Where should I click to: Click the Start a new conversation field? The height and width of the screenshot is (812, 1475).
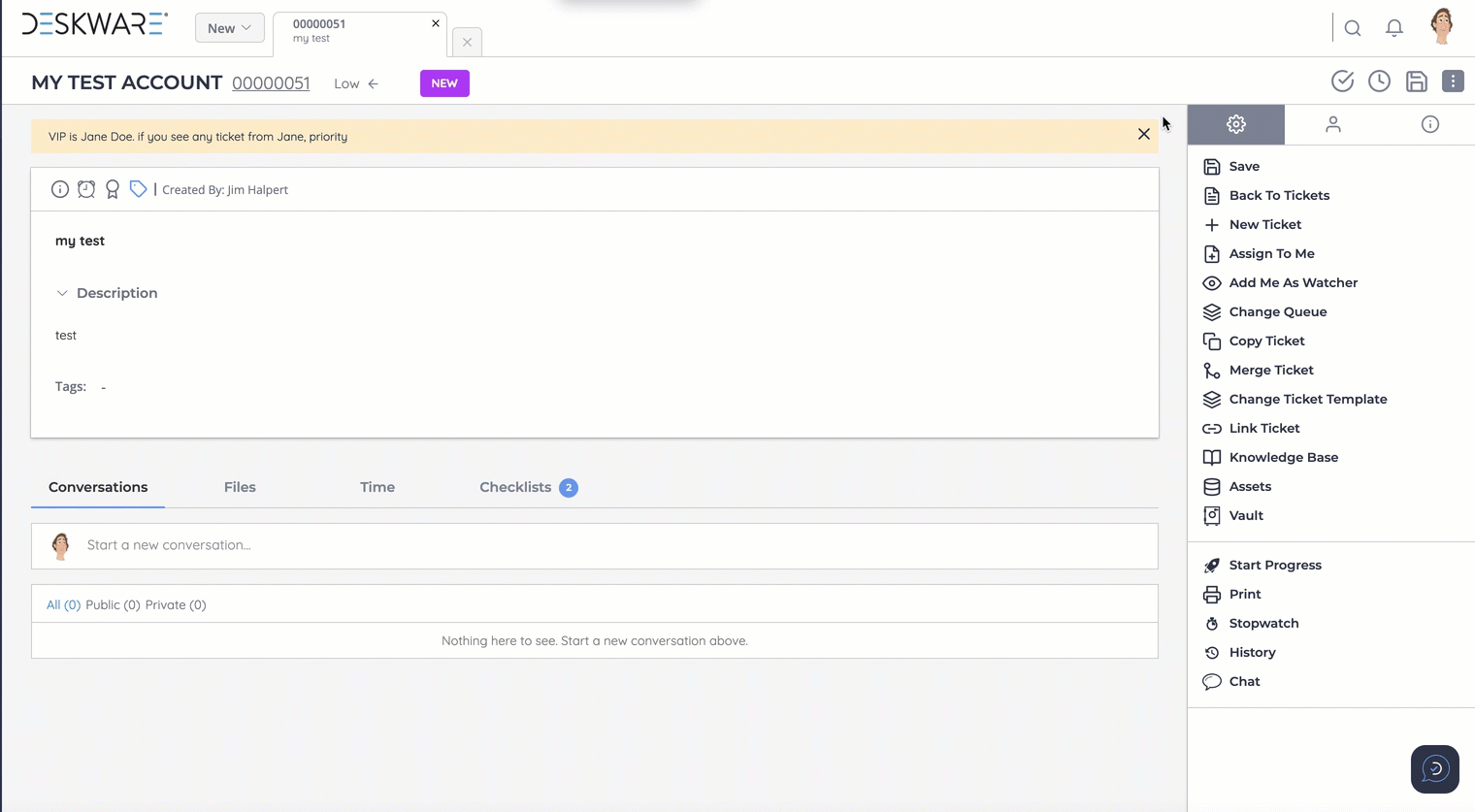click(611, 545)
